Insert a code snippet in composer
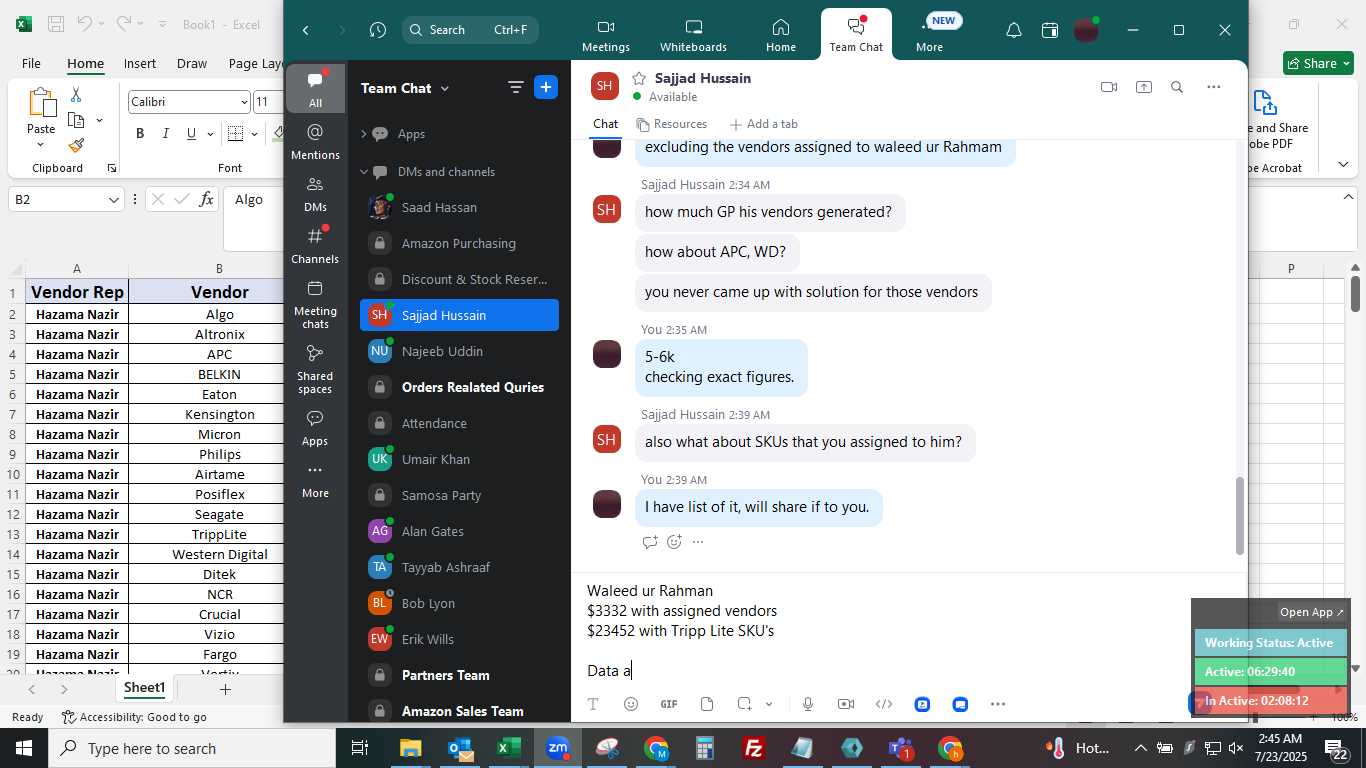This screenshot has width=1366, height=768. click(x=884, y=704)
